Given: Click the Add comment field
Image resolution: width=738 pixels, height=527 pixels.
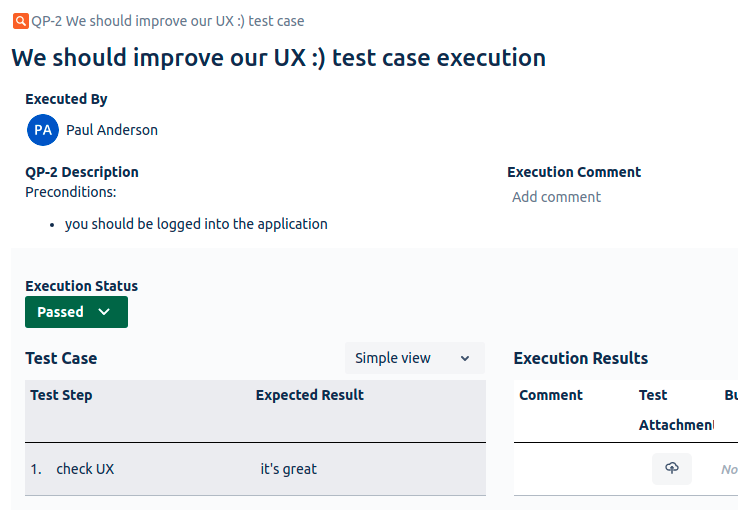Looking at the screenshot, I should (x=556, y=197).
